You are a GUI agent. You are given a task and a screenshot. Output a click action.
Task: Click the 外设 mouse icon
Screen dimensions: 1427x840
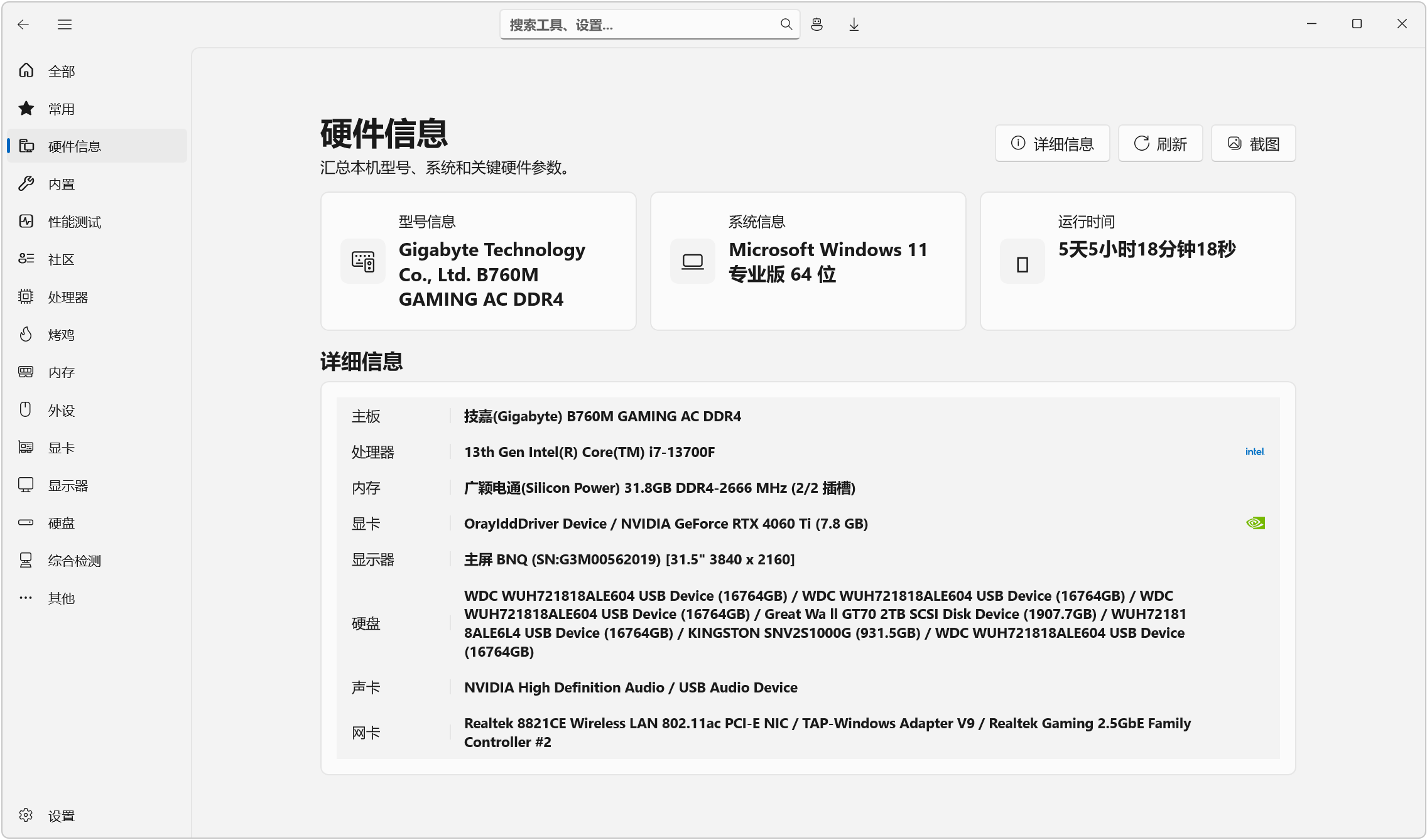coord(26,409)
